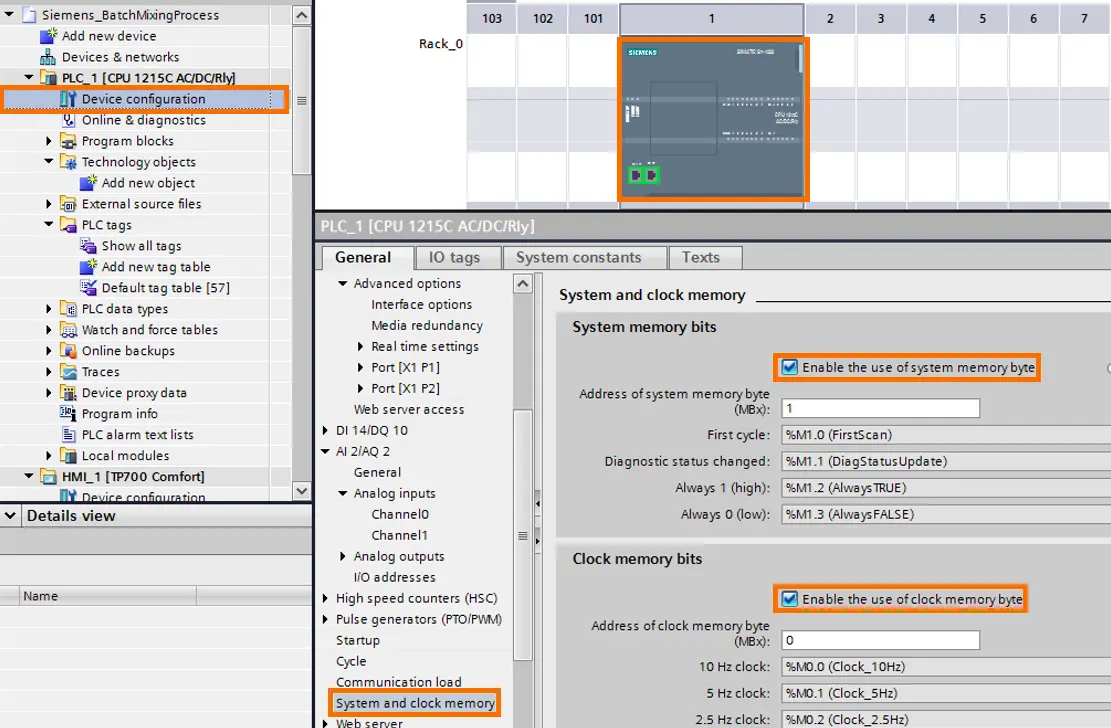Viewport: 1111px width, 728px height.
Task: Collapse the PLC_1 device tree node
Action: coord(28,77)
